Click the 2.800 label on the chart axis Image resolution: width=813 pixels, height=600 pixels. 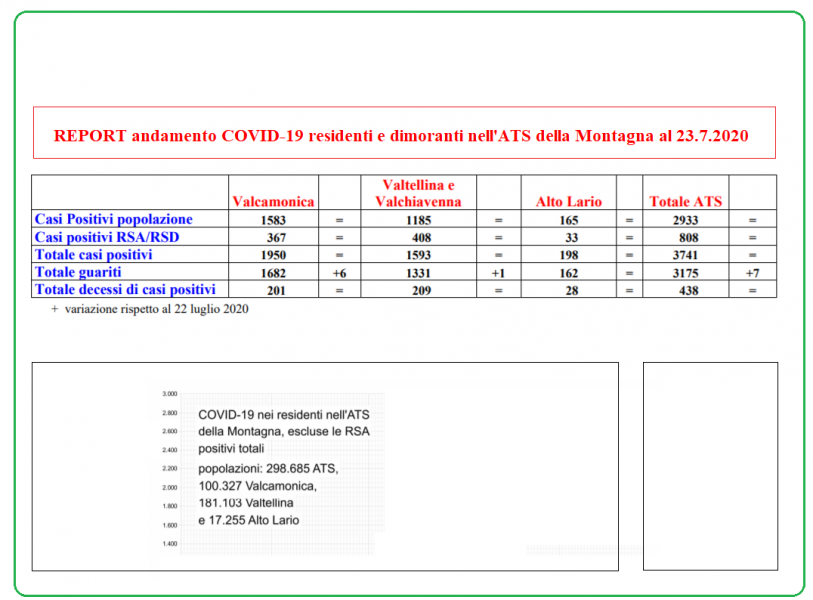pos(170,413)
